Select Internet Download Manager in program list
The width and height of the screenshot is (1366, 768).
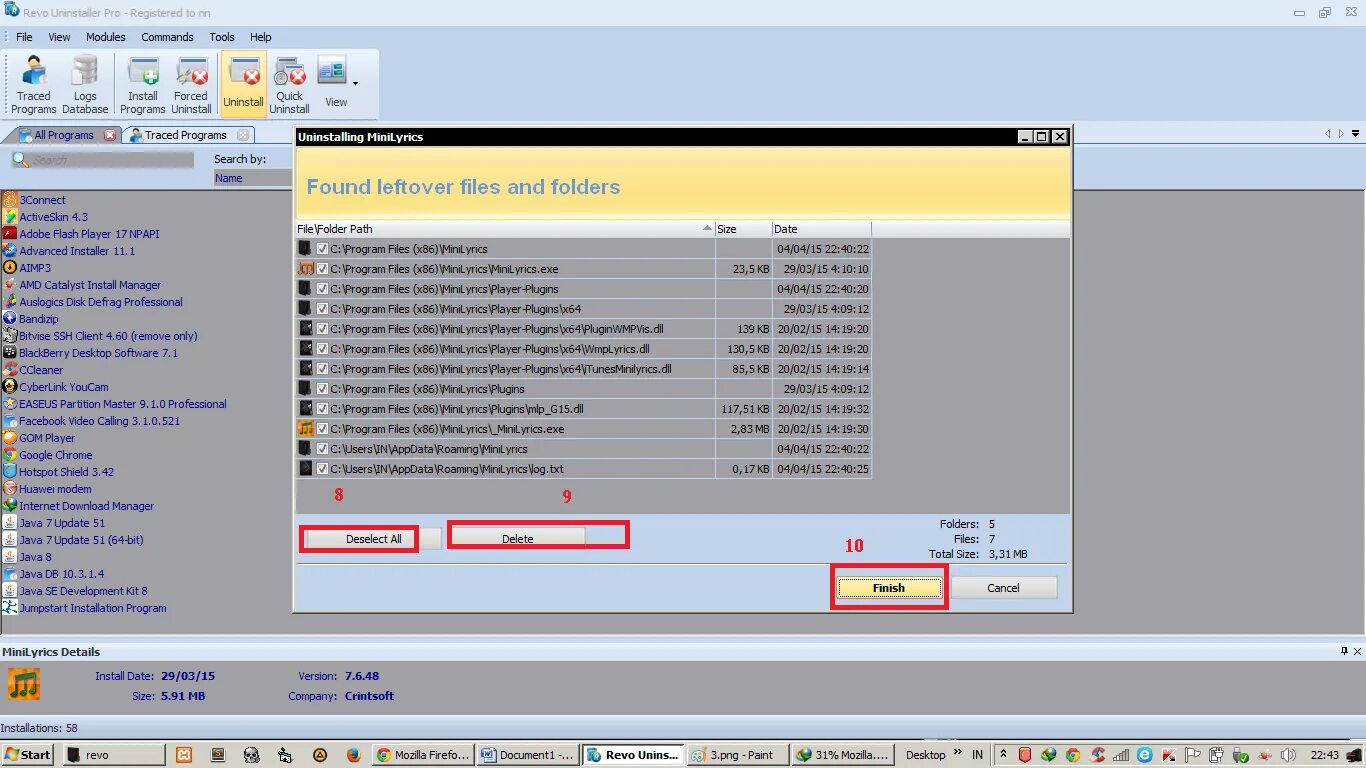point(86,506)
